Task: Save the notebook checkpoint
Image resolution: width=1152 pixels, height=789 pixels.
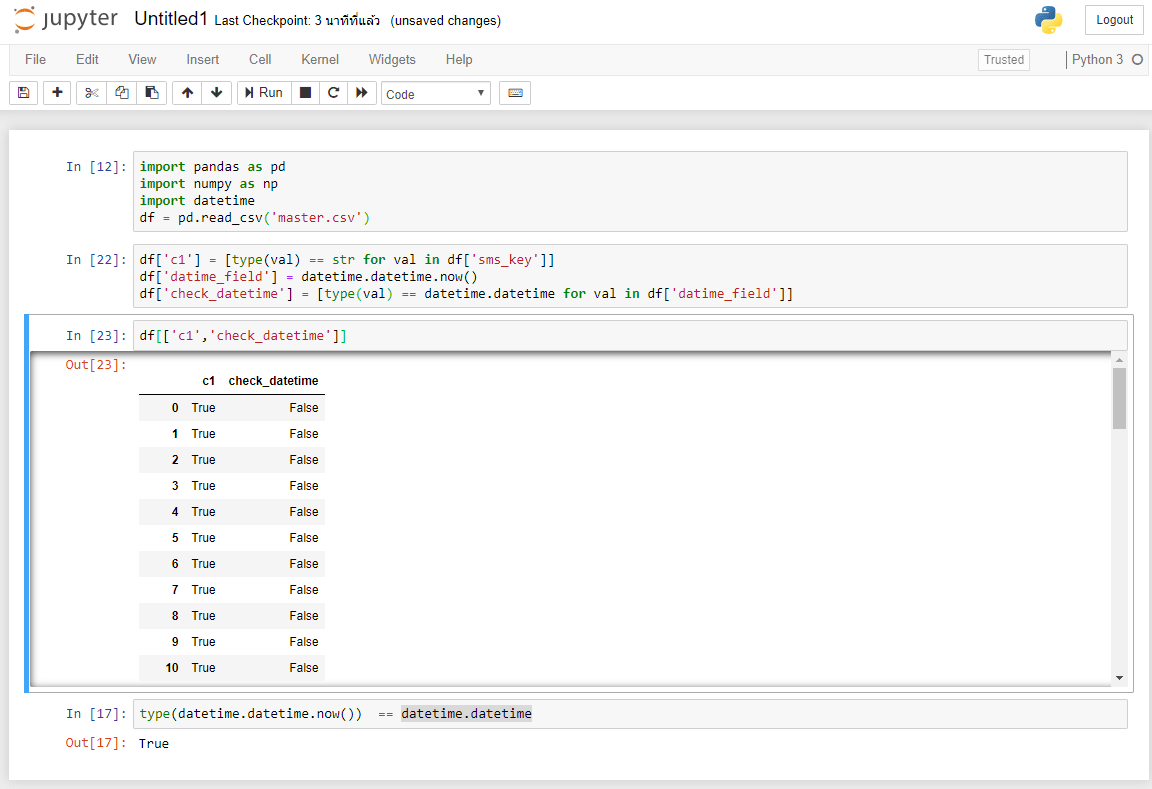Action: pyautogui.click(x=22, y=92)
